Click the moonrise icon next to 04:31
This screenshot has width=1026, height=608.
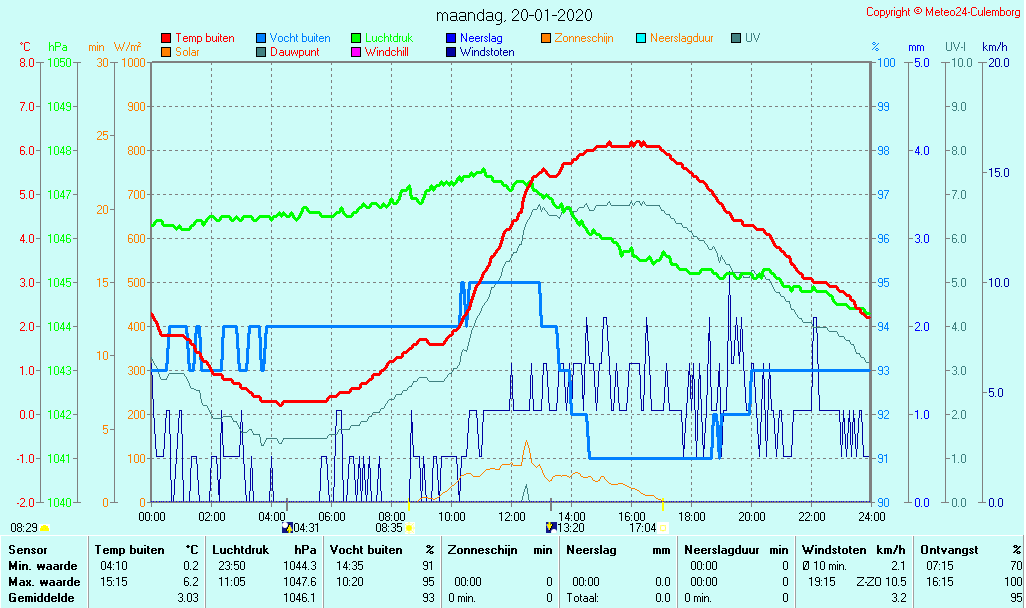(x=288, y=528)
